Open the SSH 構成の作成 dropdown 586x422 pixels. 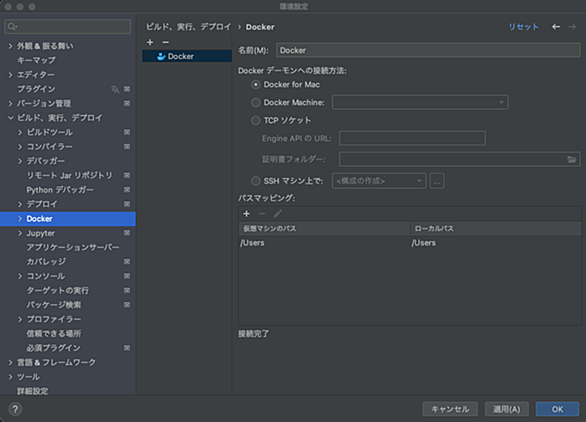click(x=379, y=181)
